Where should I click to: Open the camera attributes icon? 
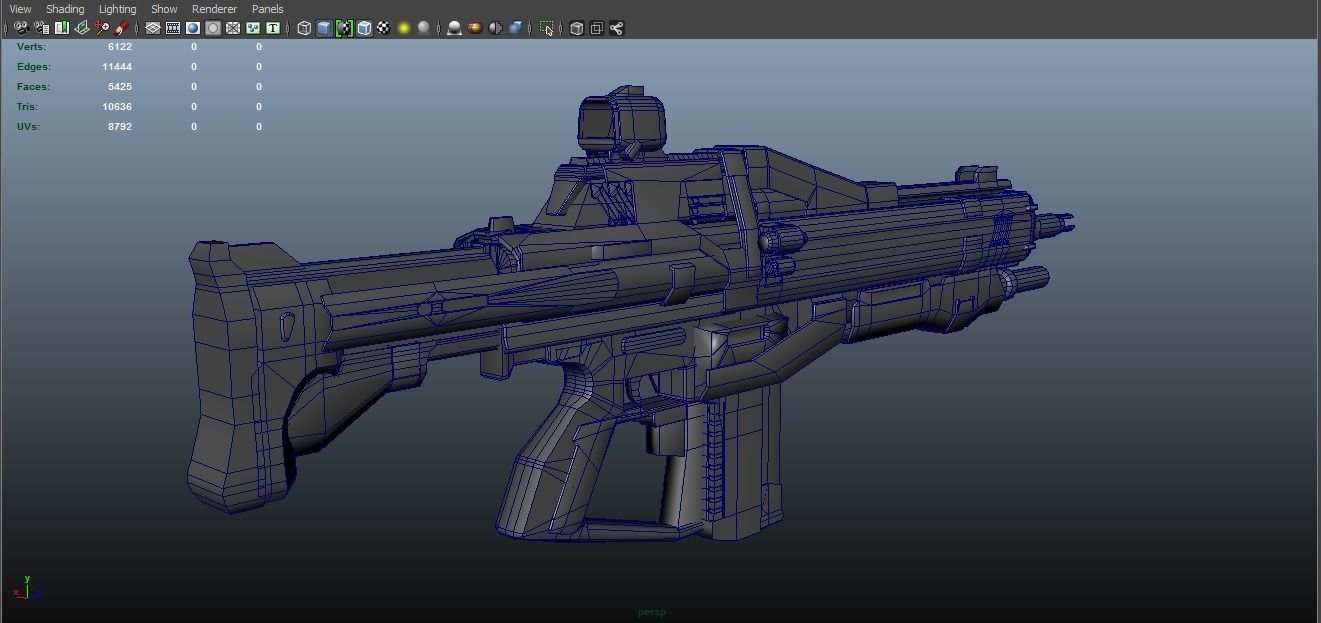pyautogui.click(x=41, y=28)
